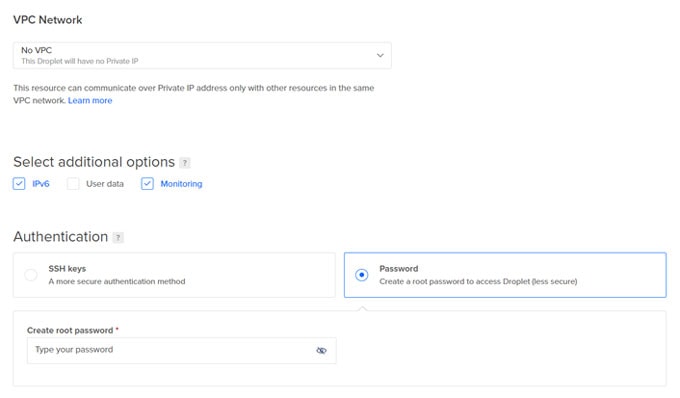
Task: Click the help icon beside Select additional options
Action: tap(185, 163)
